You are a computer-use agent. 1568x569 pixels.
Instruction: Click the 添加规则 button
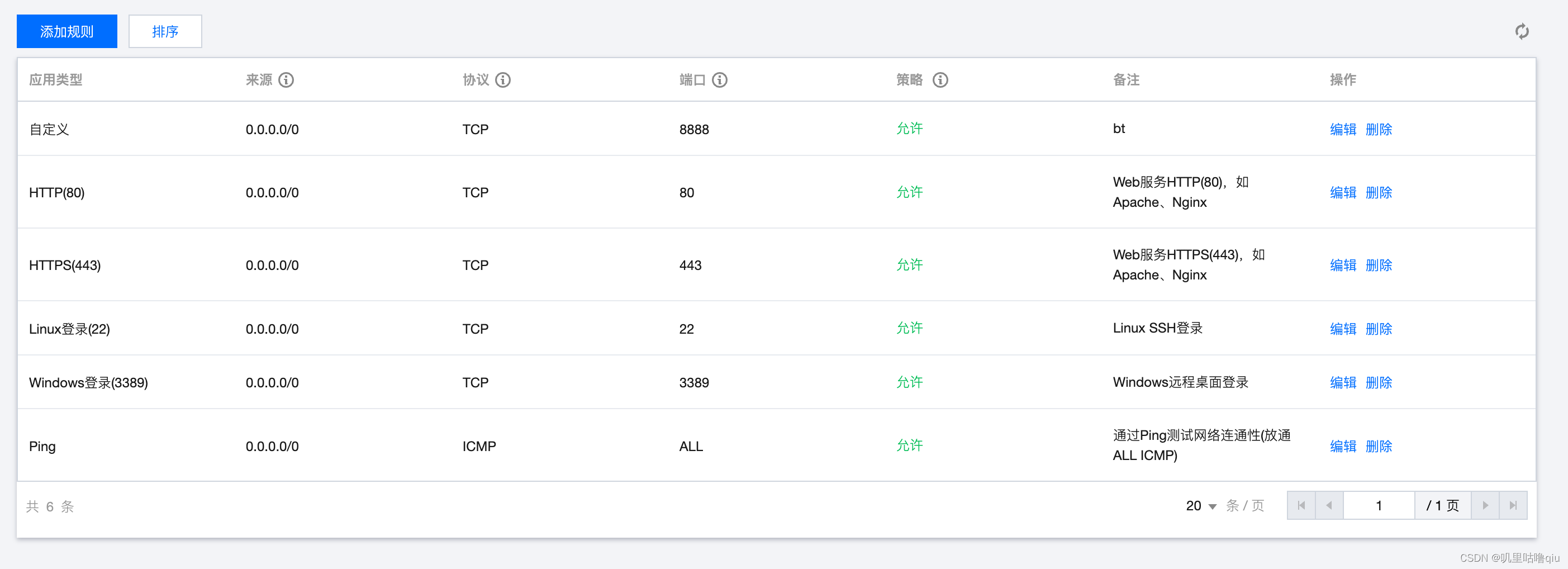click(67, 31)
